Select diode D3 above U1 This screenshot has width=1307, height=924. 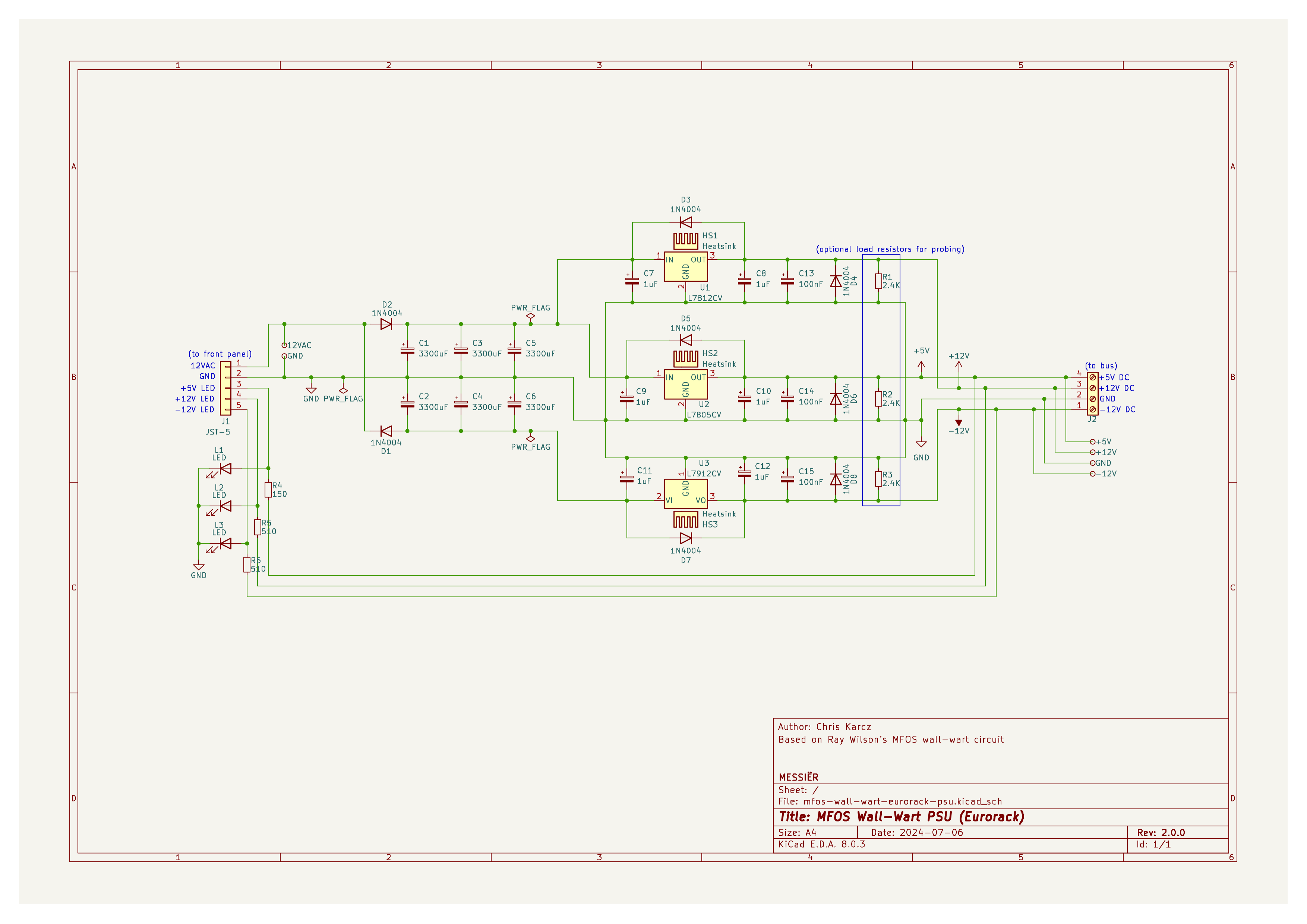coord(686,222)
